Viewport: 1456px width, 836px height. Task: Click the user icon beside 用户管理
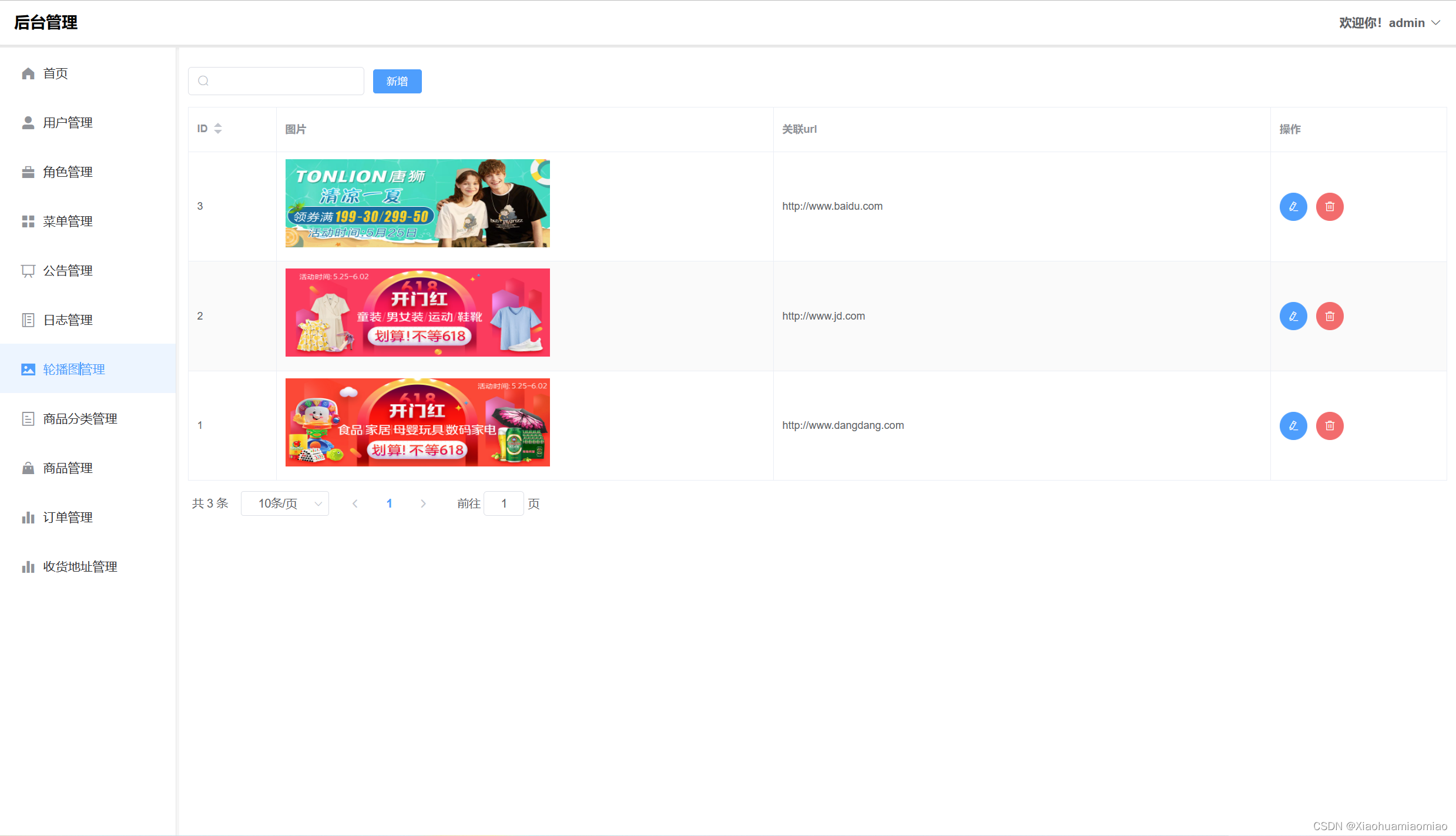point(28,123)
